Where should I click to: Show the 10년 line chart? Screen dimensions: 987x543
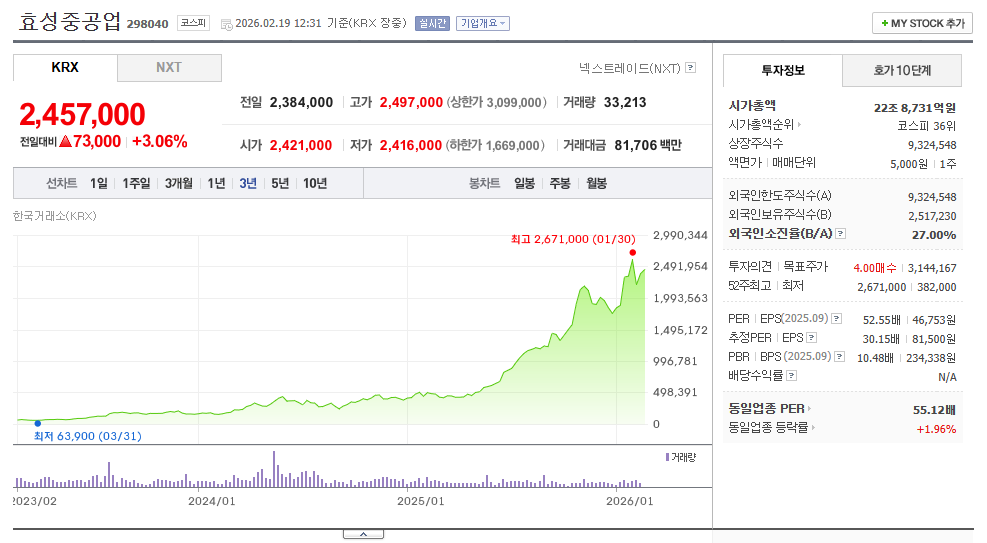(315, 183)
